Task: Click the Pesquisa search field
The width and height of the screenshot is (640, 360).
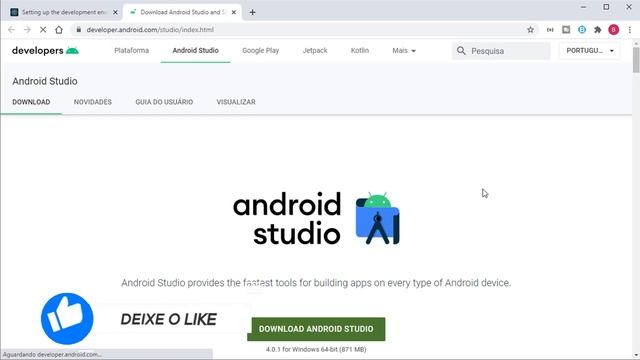Action: 501,51
